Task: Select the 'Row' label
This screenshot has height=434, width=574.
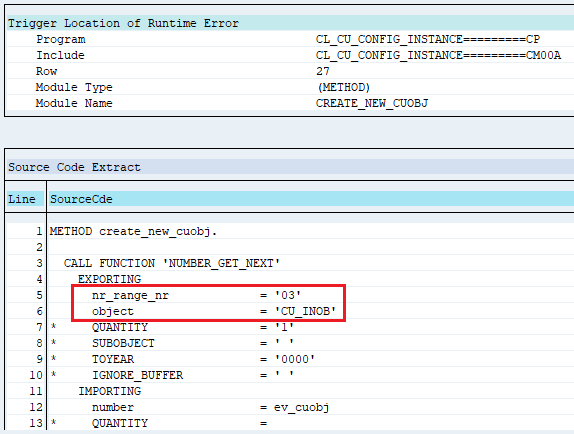Action: point(46,71)
